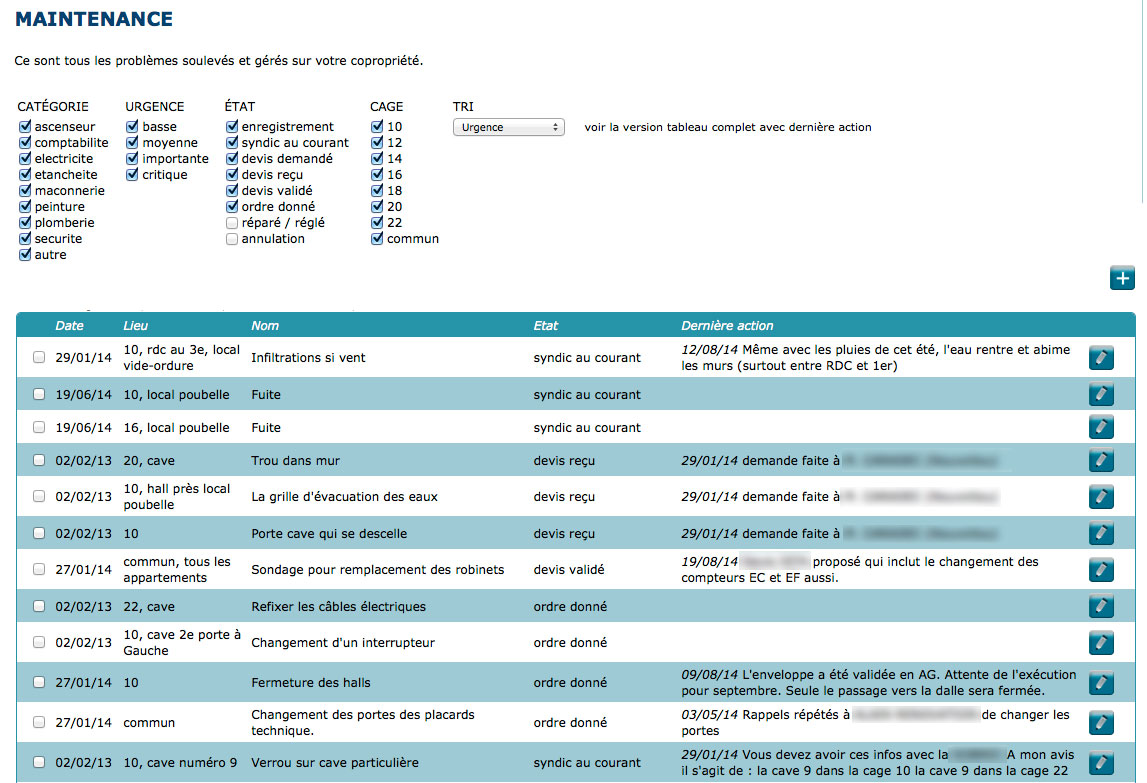Toggle the cage 22 checkbox
1147x783 pixels.
click(x=377, y=222)
